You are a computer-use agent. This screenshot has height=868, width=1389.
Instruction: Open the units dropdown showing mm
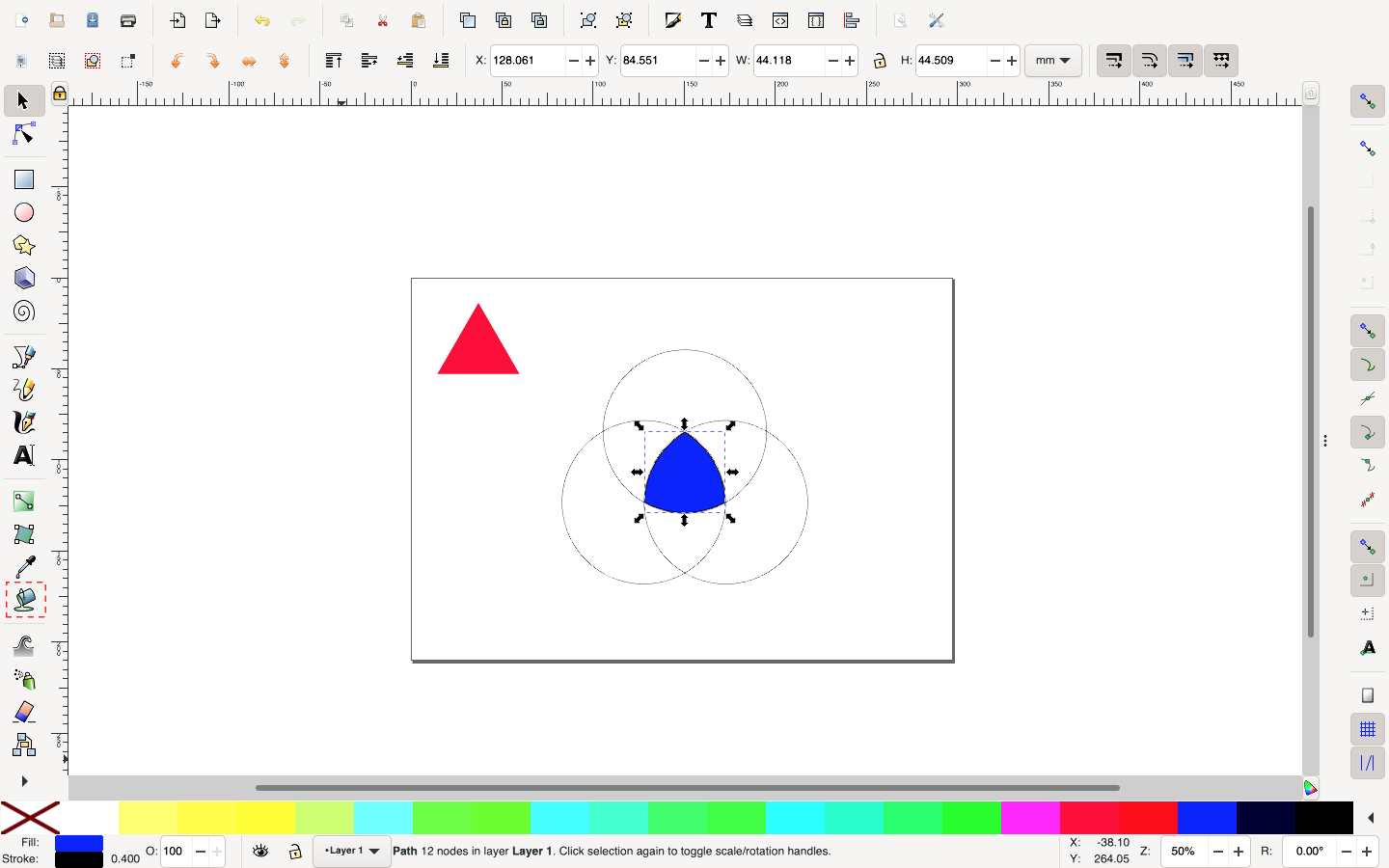coord(1053,60)
